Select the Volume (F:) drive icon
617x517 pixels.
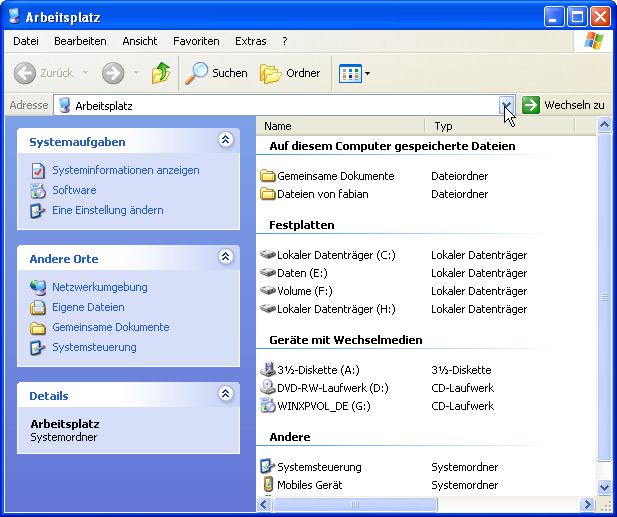tap(268, 291)
